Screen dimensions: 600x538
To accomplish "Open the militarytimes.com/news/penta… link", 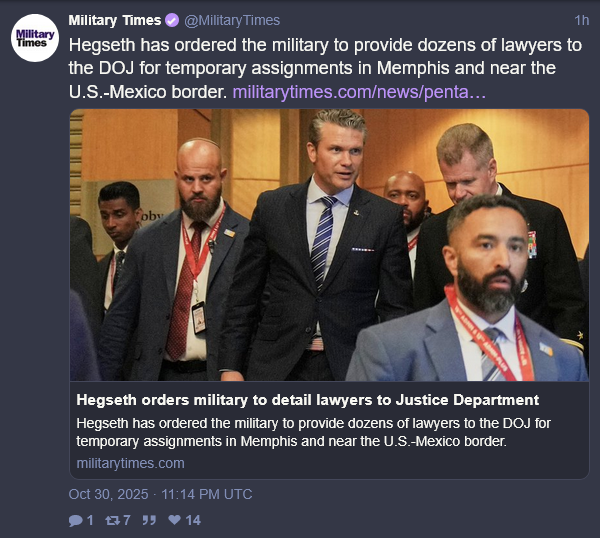I will 359,92.
